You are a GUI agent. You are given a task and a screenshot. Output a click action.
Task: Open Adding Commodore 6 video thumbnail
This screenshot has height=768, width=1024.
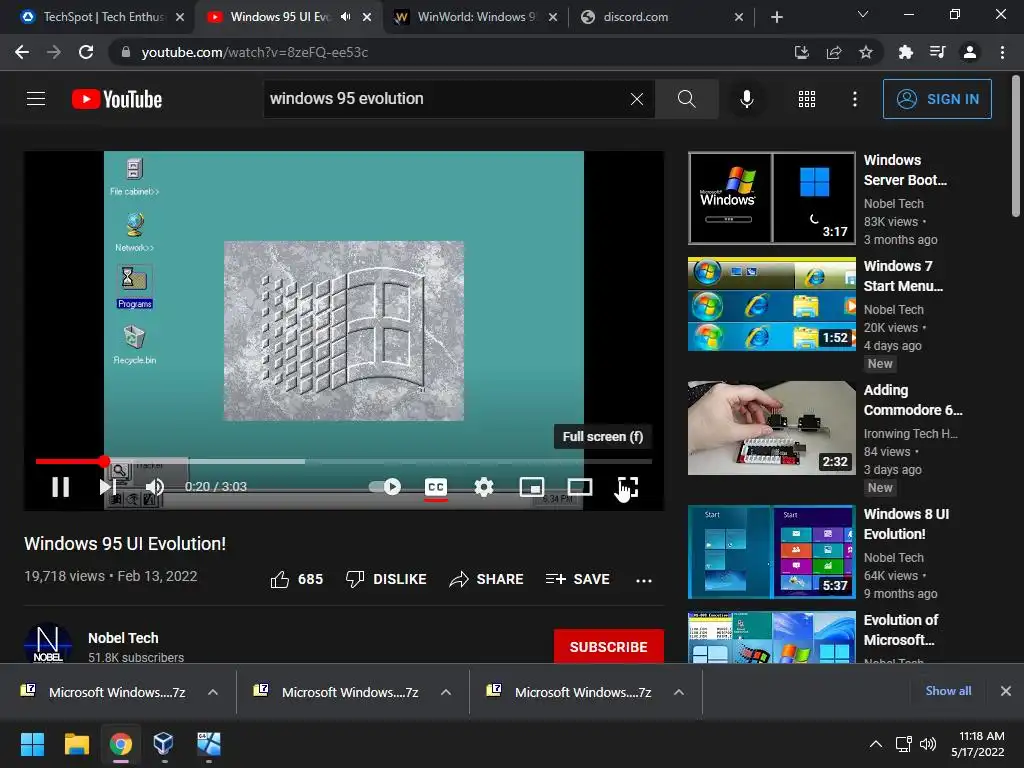(x=772, y=428)
